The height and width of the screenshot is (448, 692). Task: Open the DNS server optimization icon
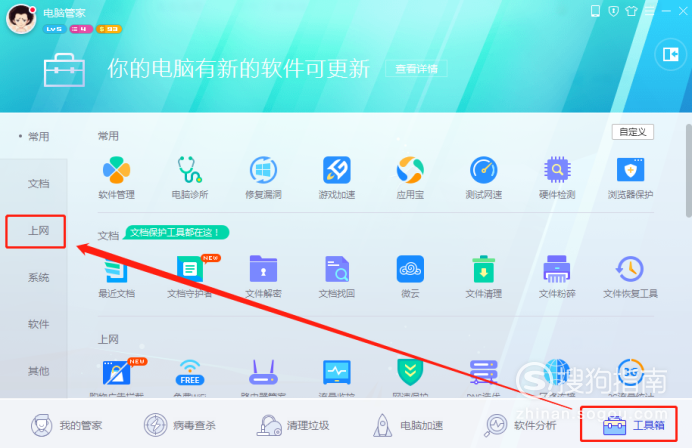click(484, 374)
